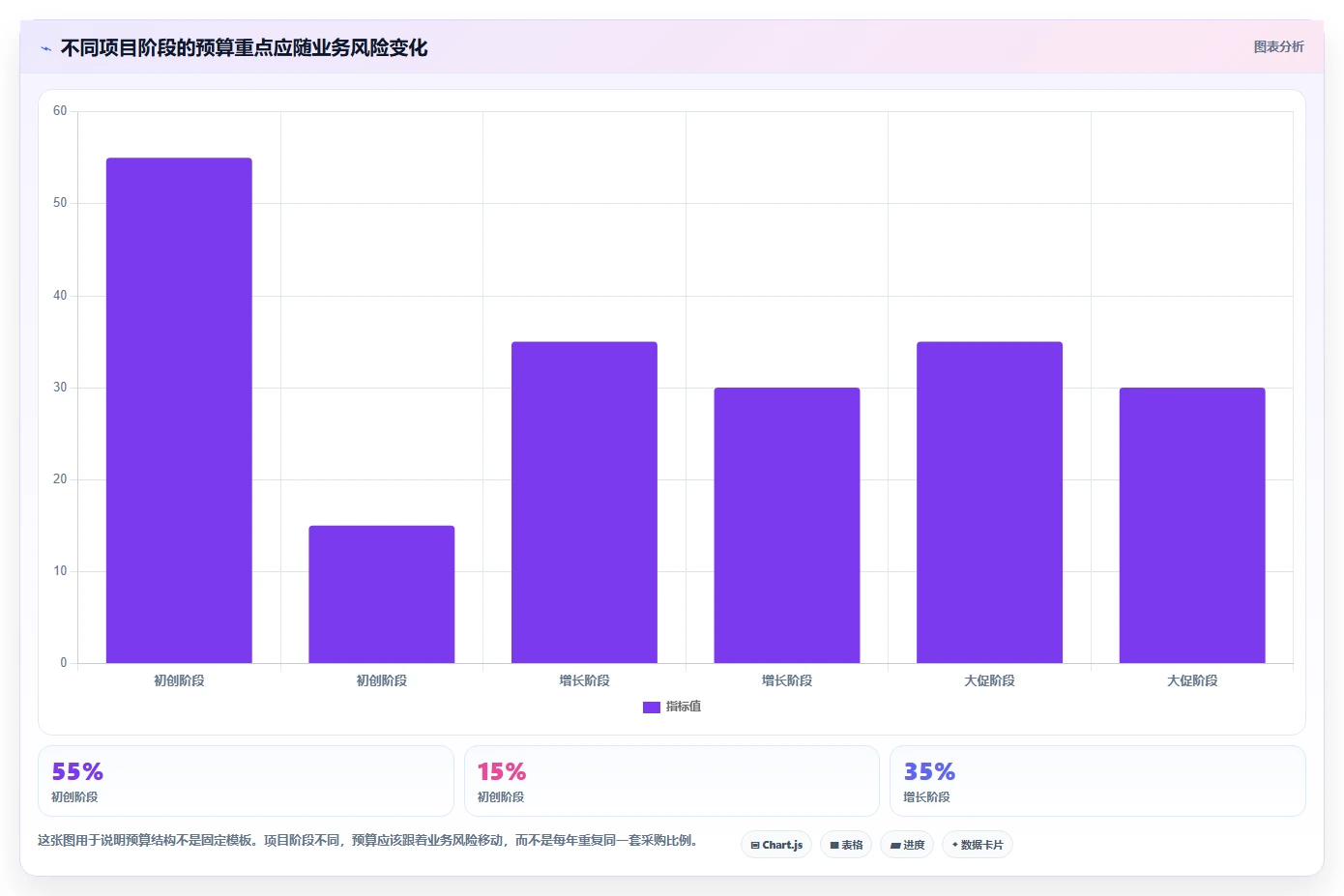Viewport: 1344px width, 896px height.
Task: Click the 图表分析 label in the header
Action: [1278, 46]
